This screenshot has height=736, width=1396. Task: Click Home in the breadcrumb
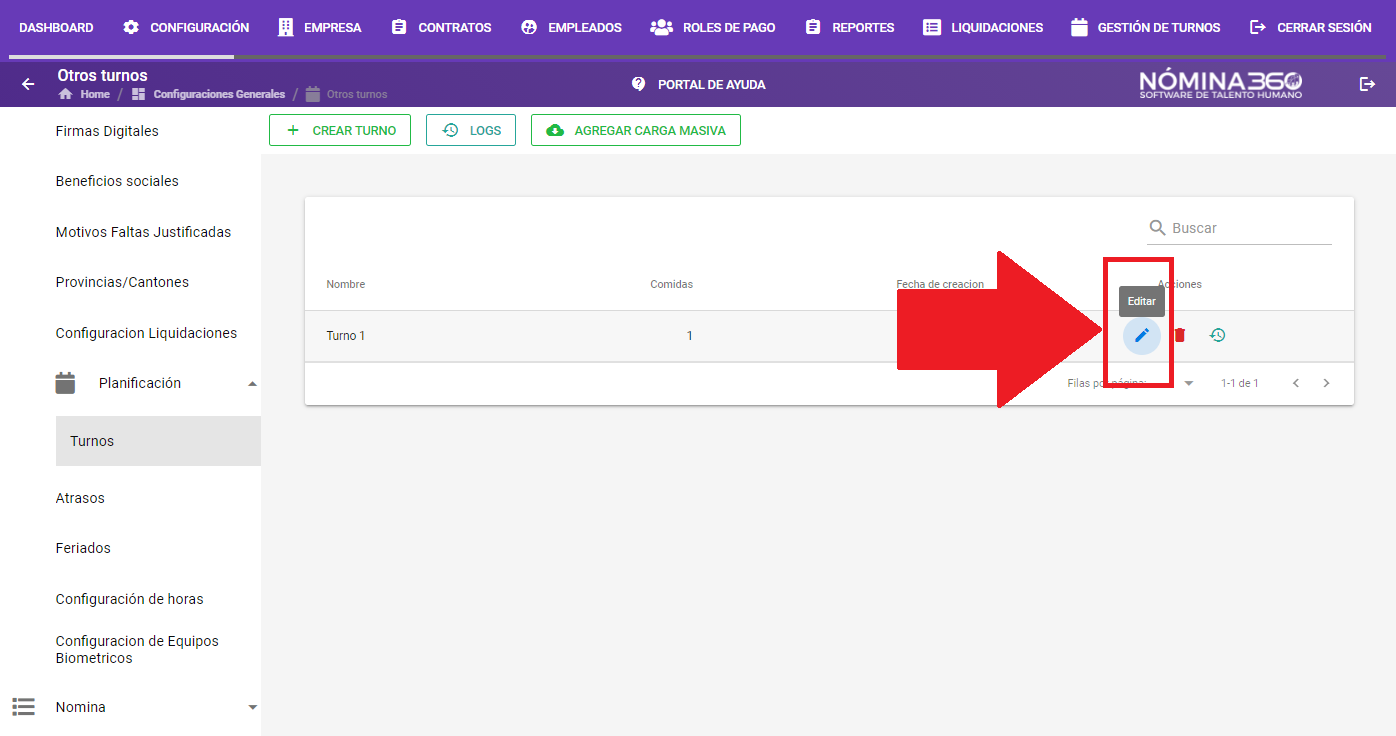(x=95, y=94)
